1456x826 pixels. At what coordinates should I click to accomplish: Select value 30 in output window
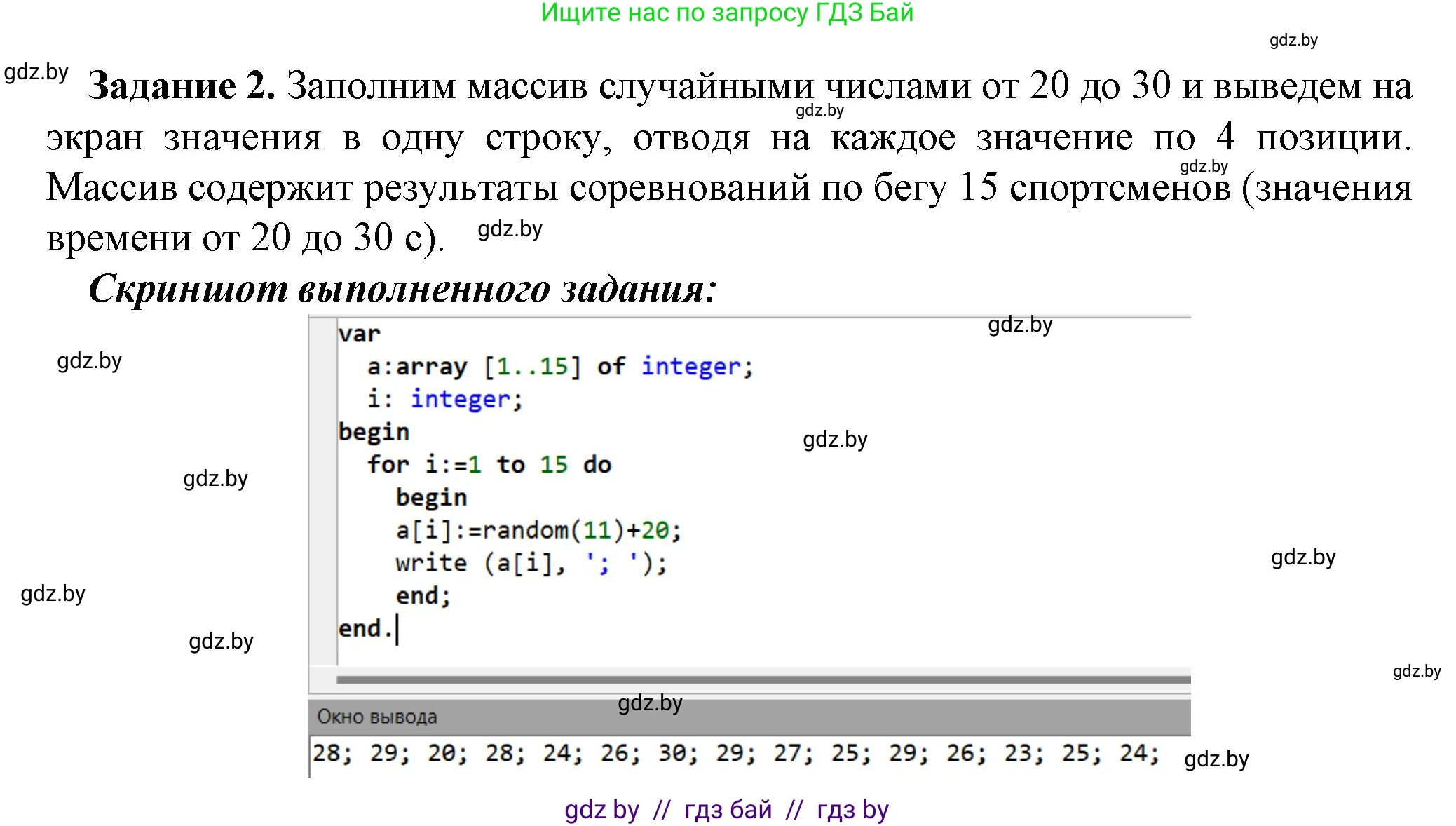(674, 754)
